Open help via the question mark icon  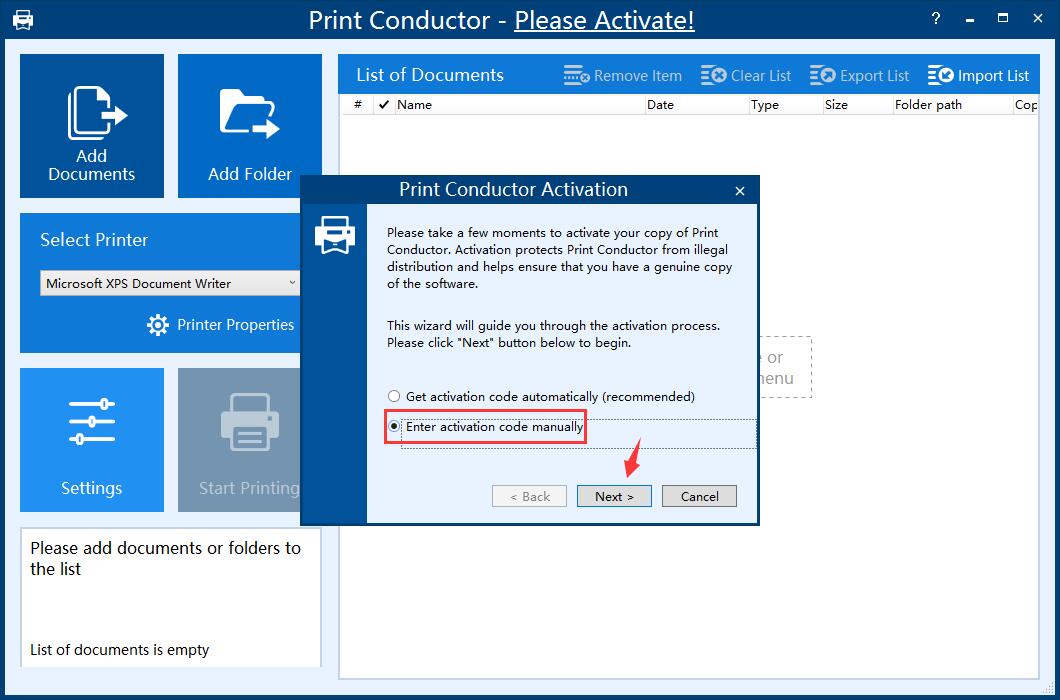pyautogui.click(x=936, y=19)
